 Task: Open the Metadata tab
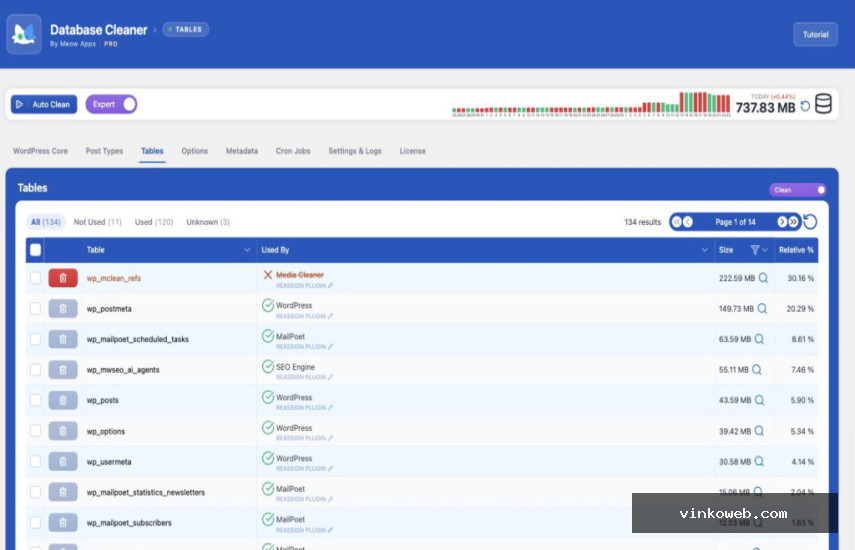(x=242, y=151)
